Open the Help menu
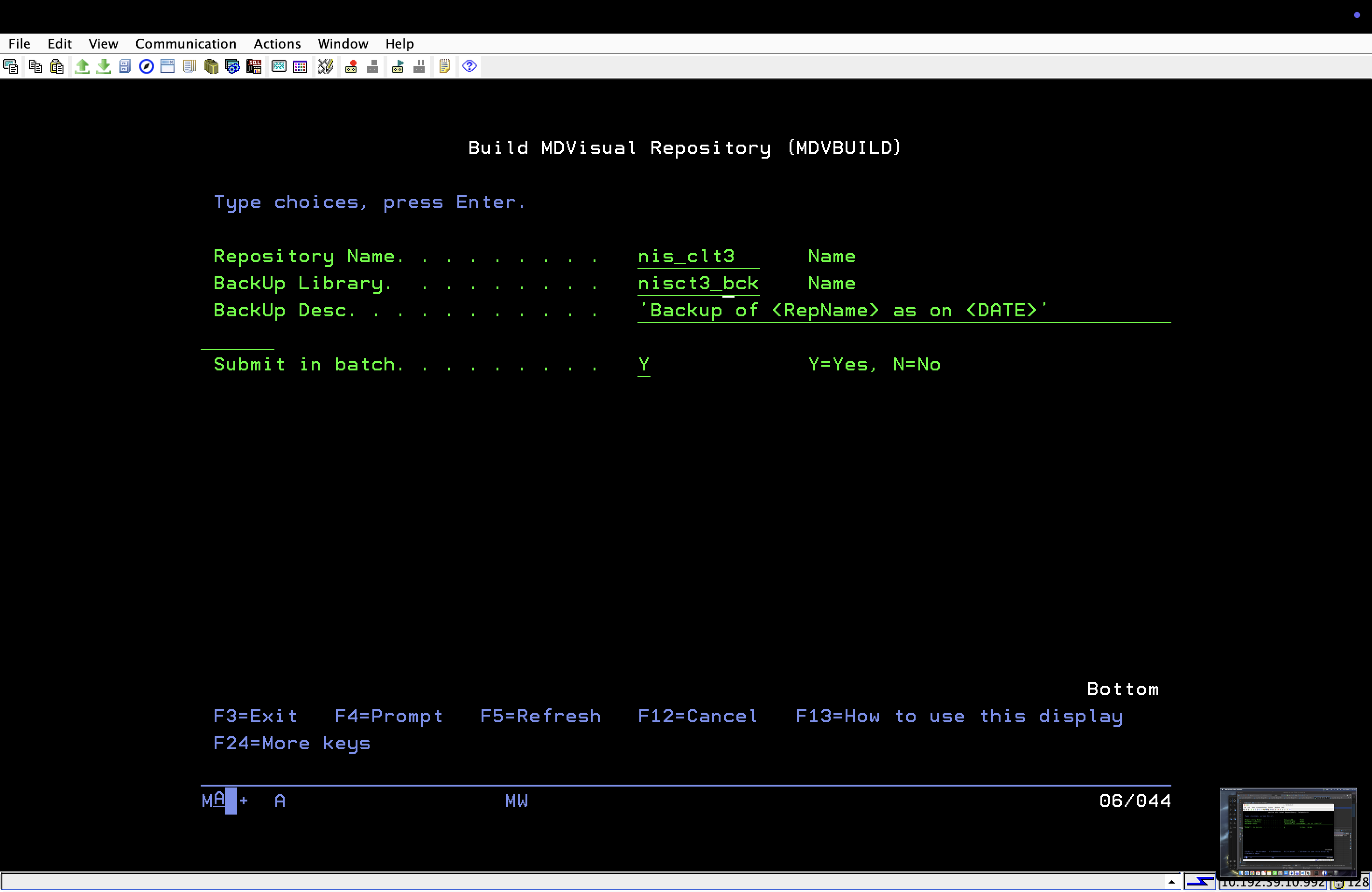Viewport: 1372px width, 892px height. (x=399, y=44)
